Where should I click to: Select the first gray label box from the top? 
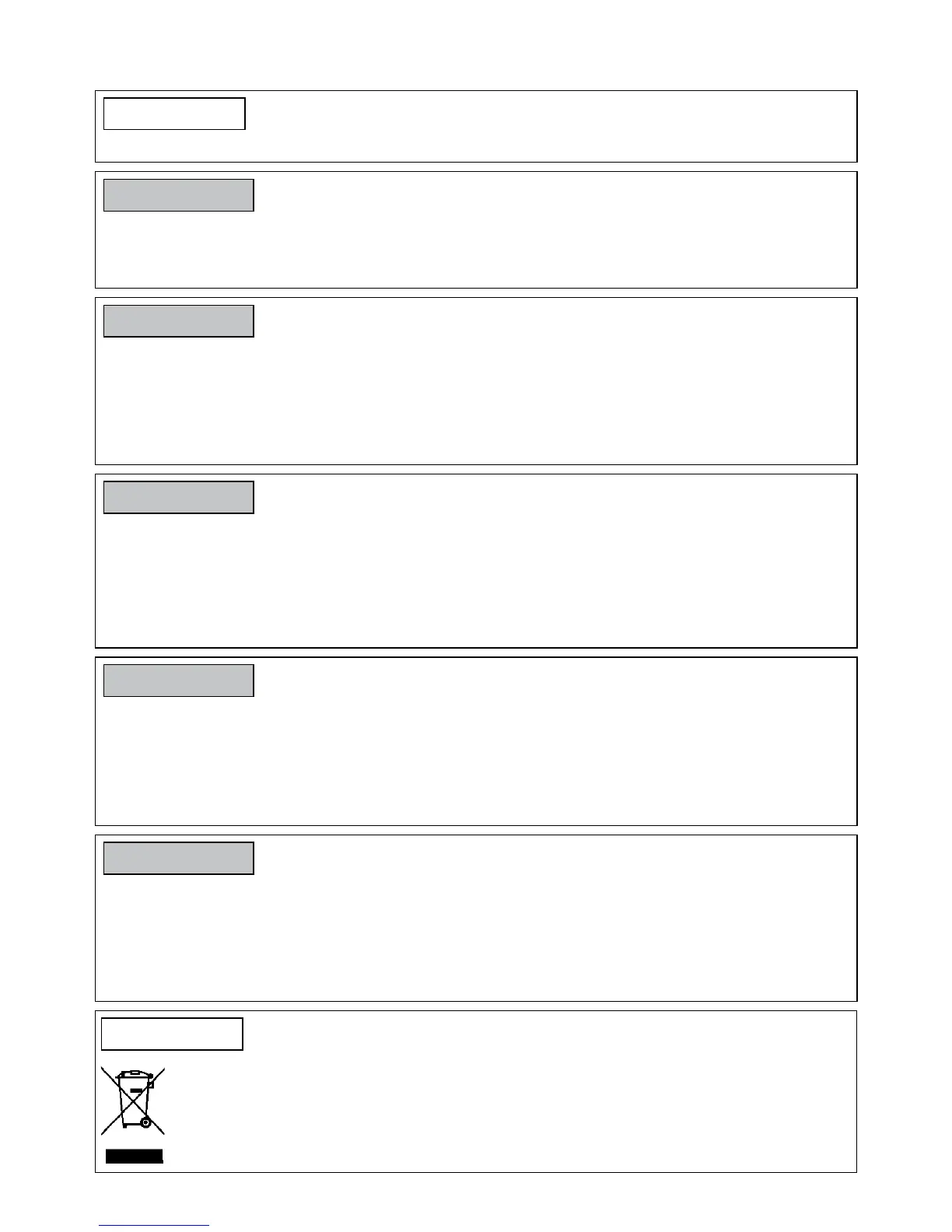(x=179, y=195)
